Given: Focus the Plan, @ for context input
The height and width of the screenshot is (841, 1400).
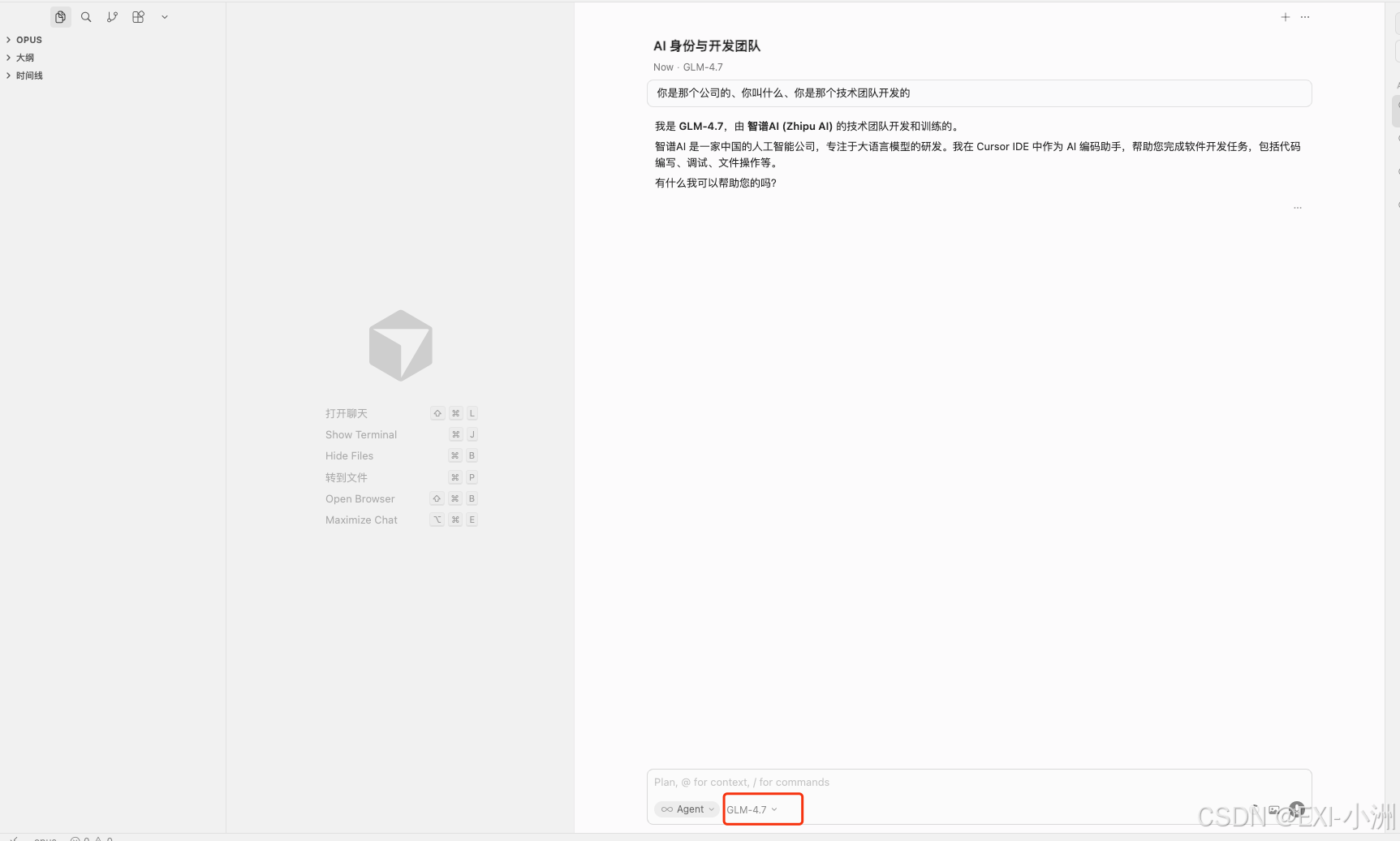Looking at the screenshot, I should click(979, 783).
